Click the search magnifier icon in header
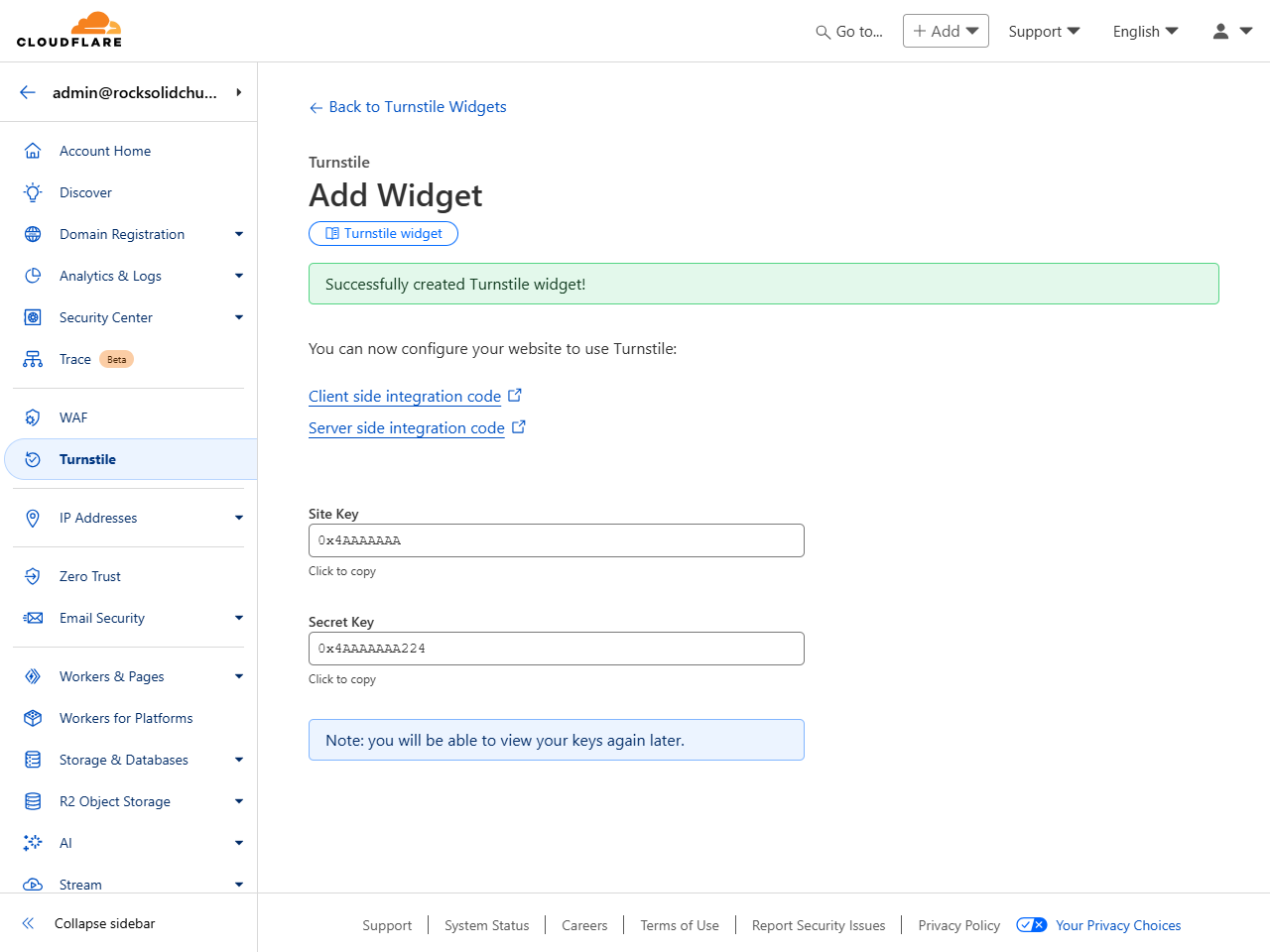Image resolution: width=1270 pixels, height=952 pixels. pyautogui.click(x=823, y=32)
